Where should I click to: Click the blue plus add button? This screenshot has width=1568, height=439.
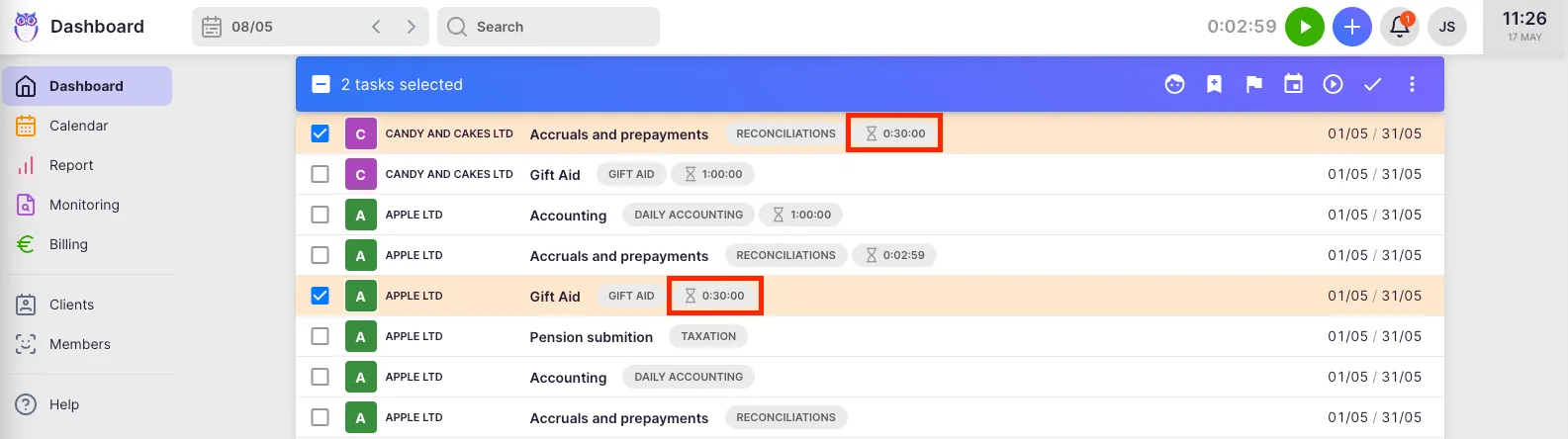point(1351,27)
